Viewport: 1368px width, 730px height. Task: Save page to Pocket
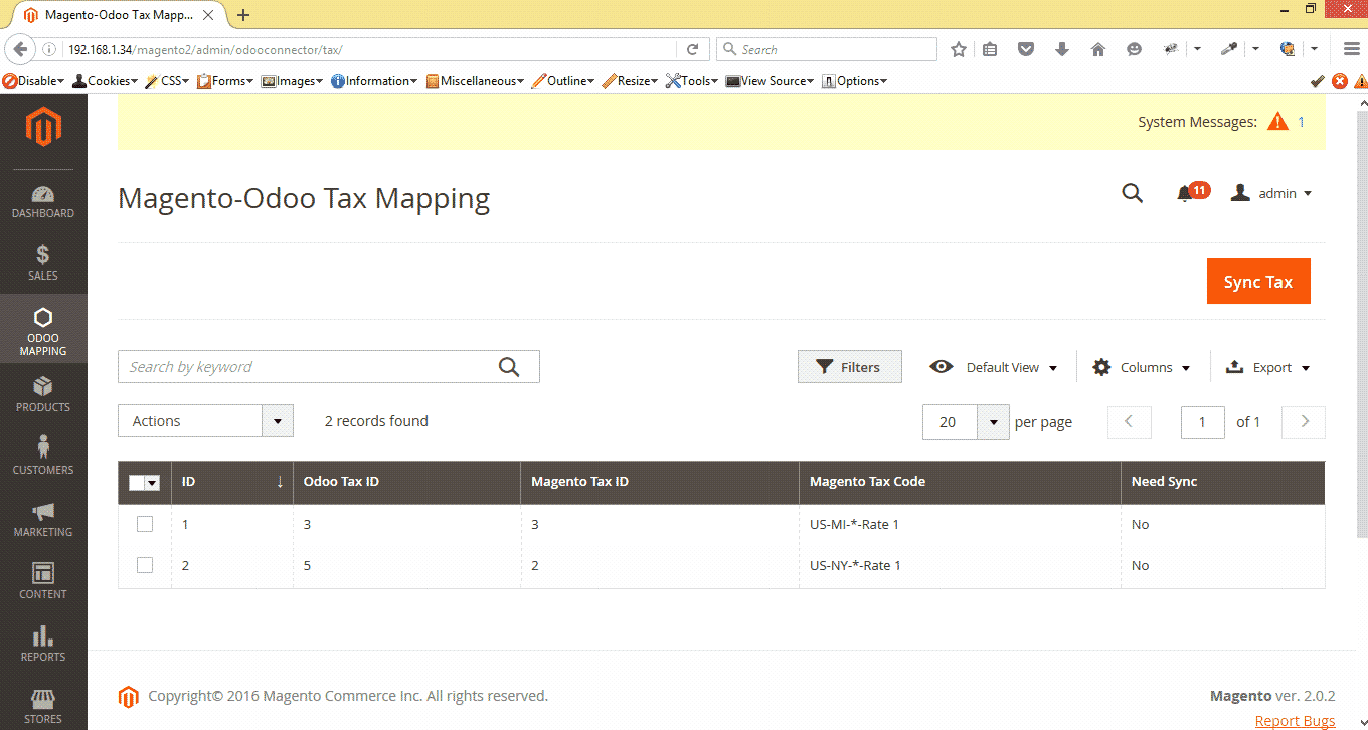[x=1026, y=49]
